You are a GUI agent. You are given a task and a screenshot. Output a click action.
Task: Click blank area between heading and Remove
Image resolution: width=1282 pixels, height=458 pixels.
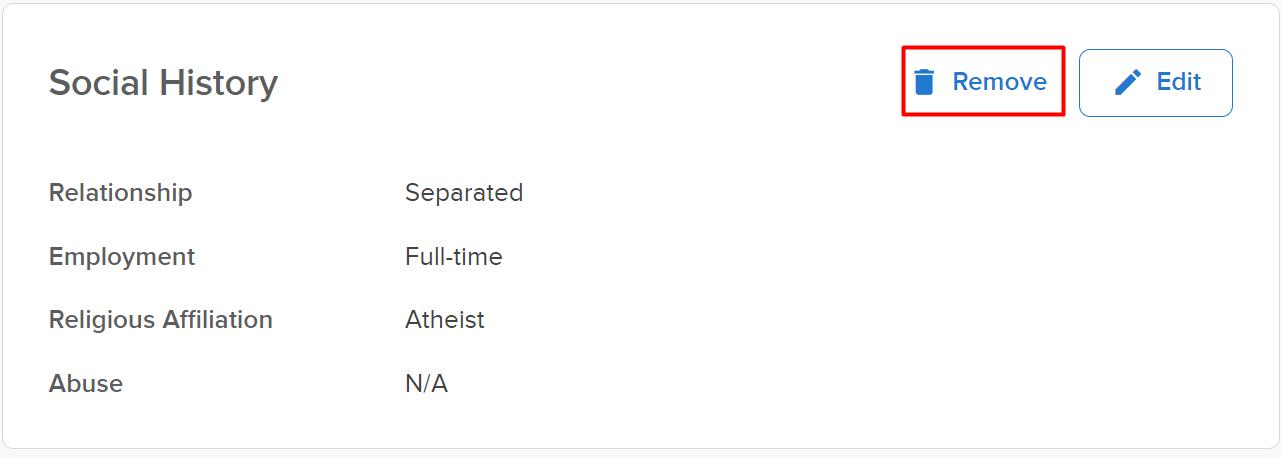point(590,82)
